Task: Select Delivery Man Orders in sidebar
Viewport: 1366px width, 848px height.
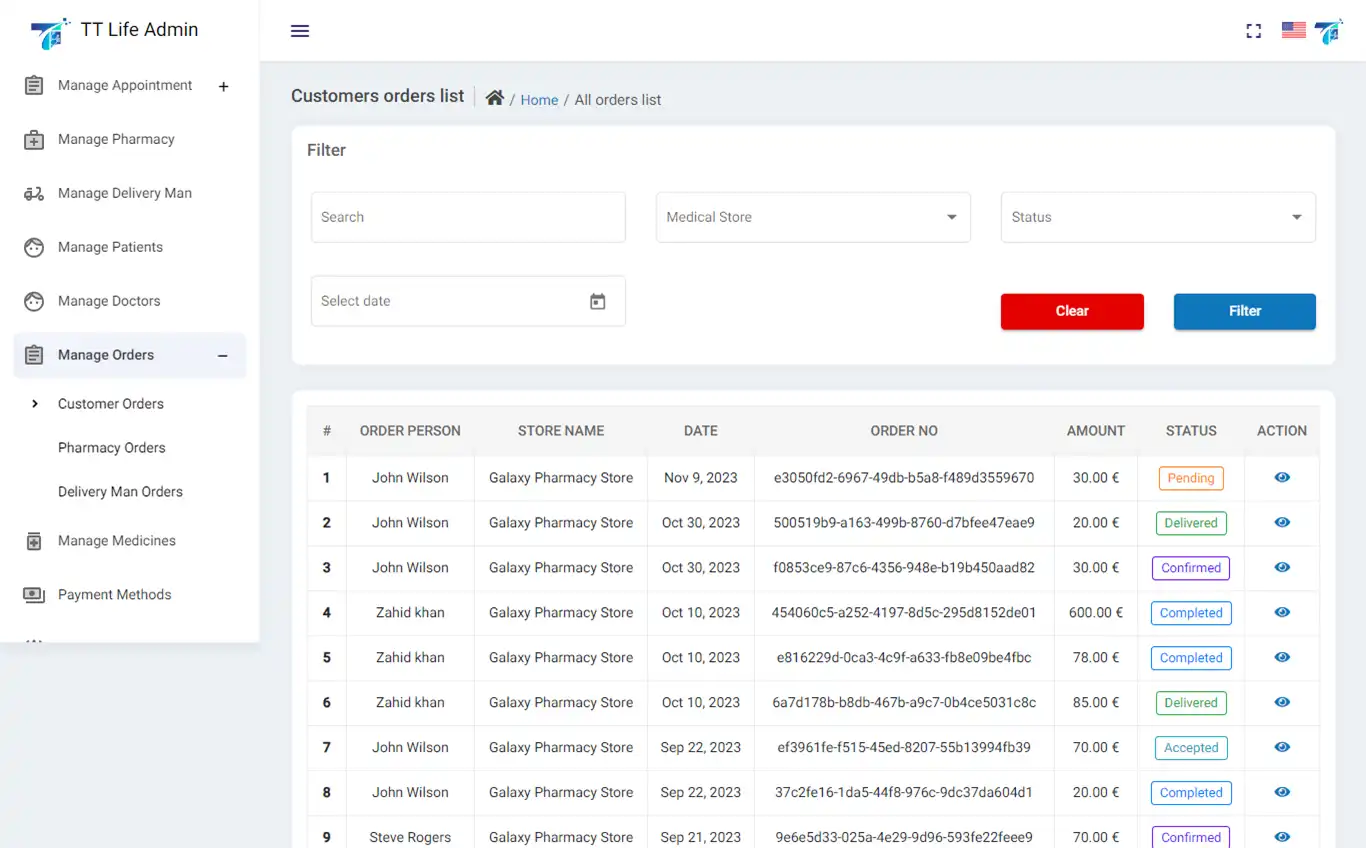Action: pos(120,492)
